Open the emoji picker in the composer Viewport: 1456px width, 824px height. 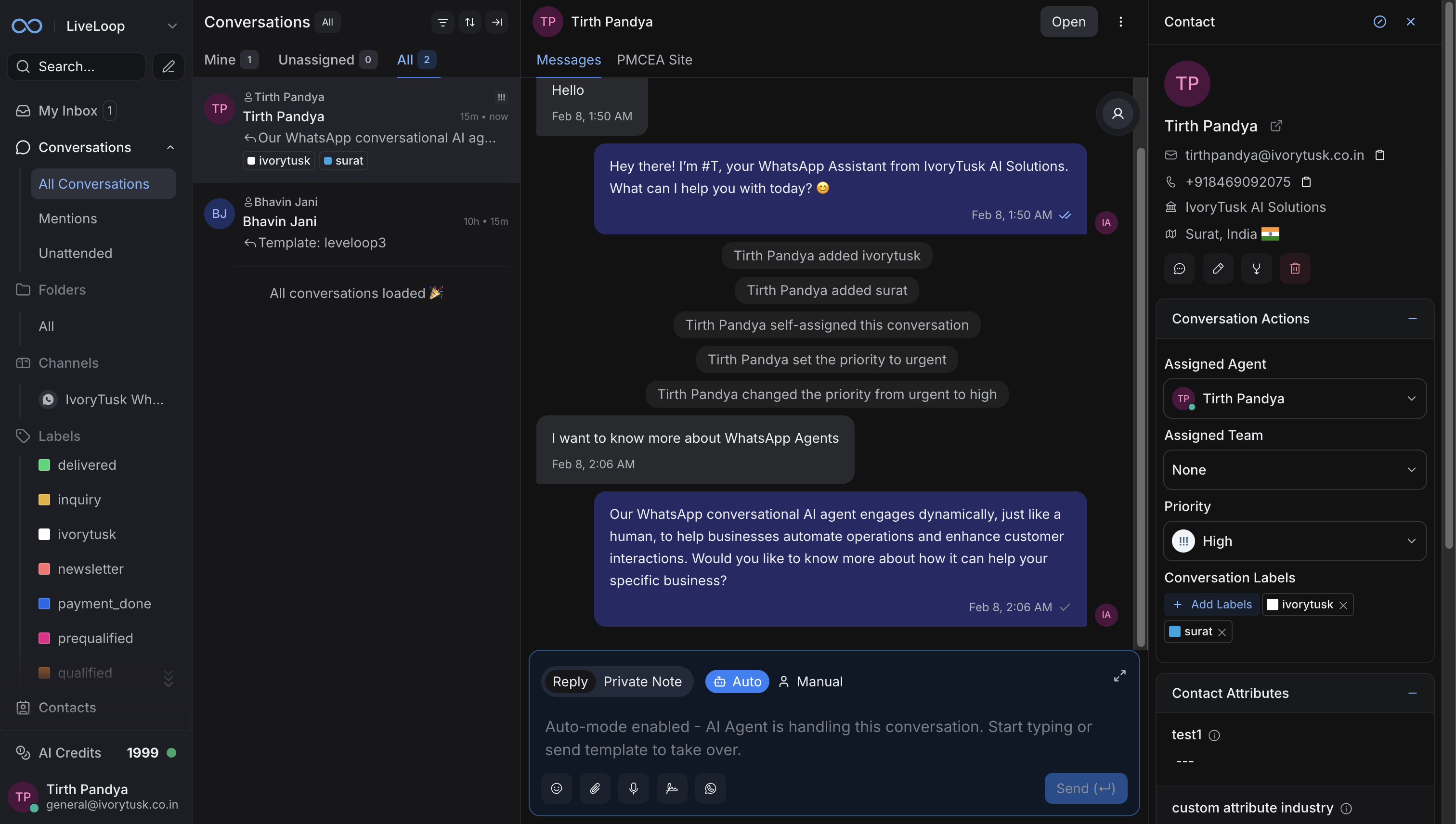557,788
